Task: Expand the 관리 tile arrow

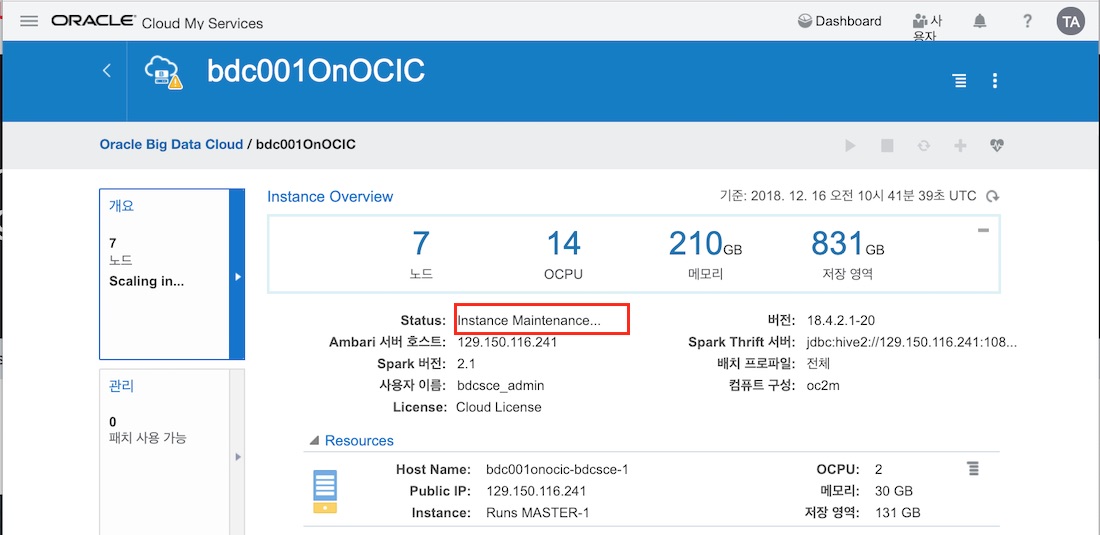Action: tap(237, 456)
